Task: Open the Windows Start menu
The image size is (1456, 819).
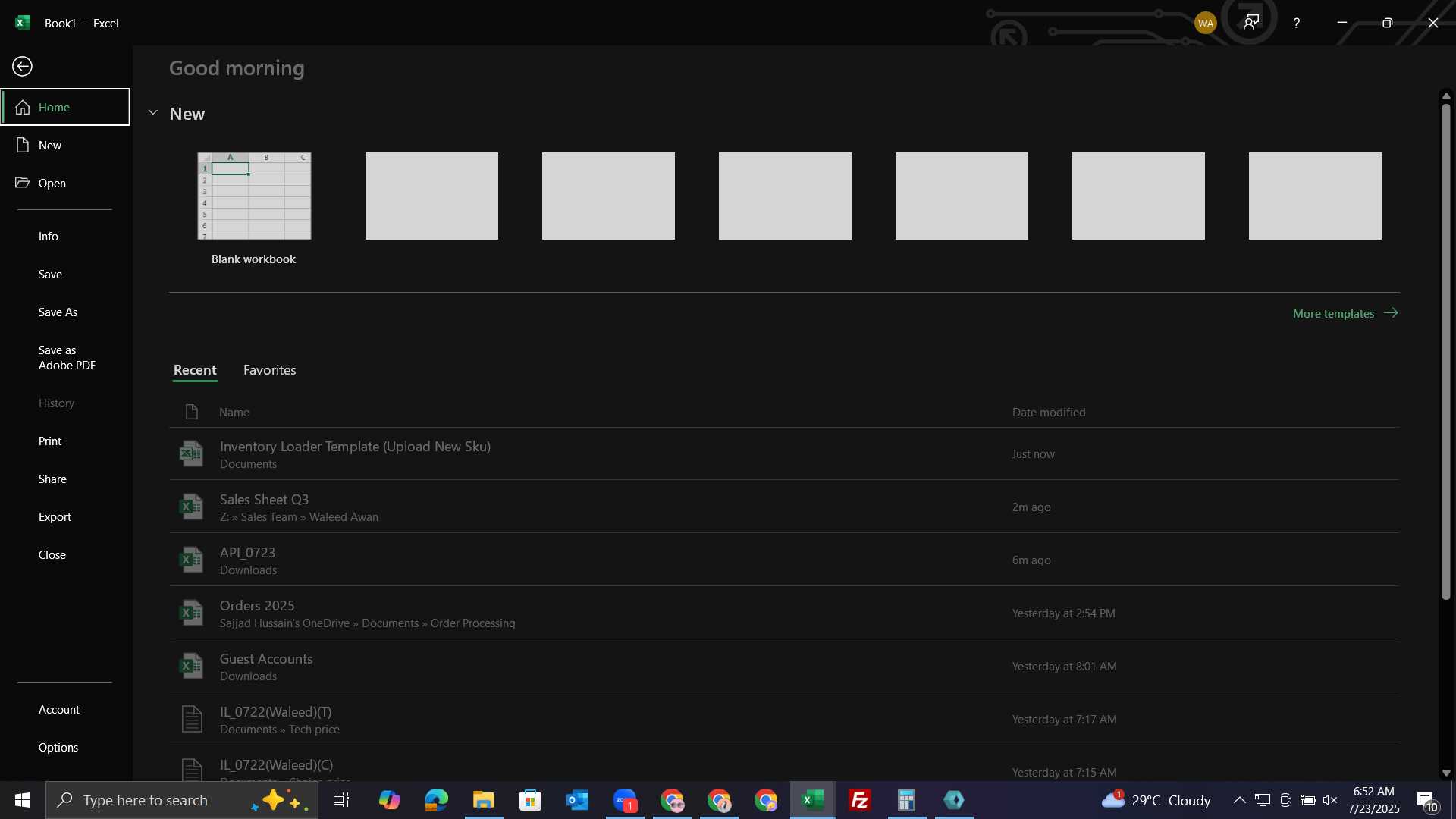Action: (x=22, y=800)
